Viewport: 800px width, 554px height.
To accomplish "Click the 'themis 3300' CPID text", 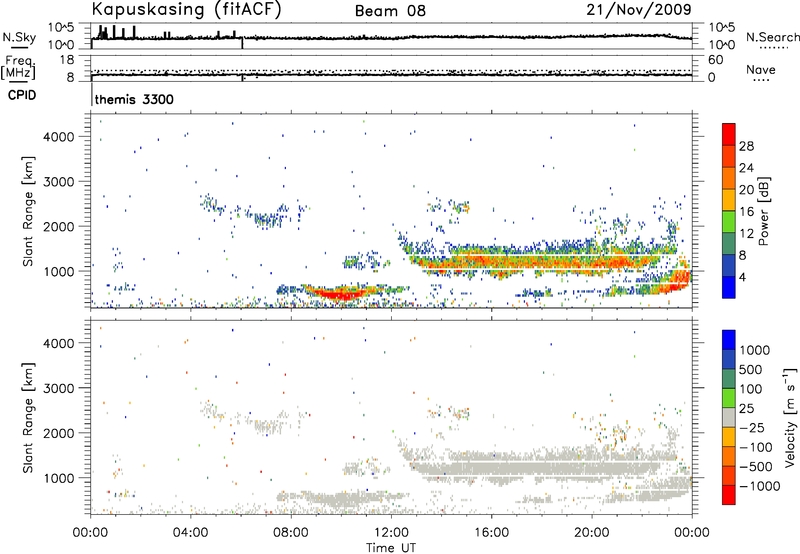I will click(x=134, y=99).
